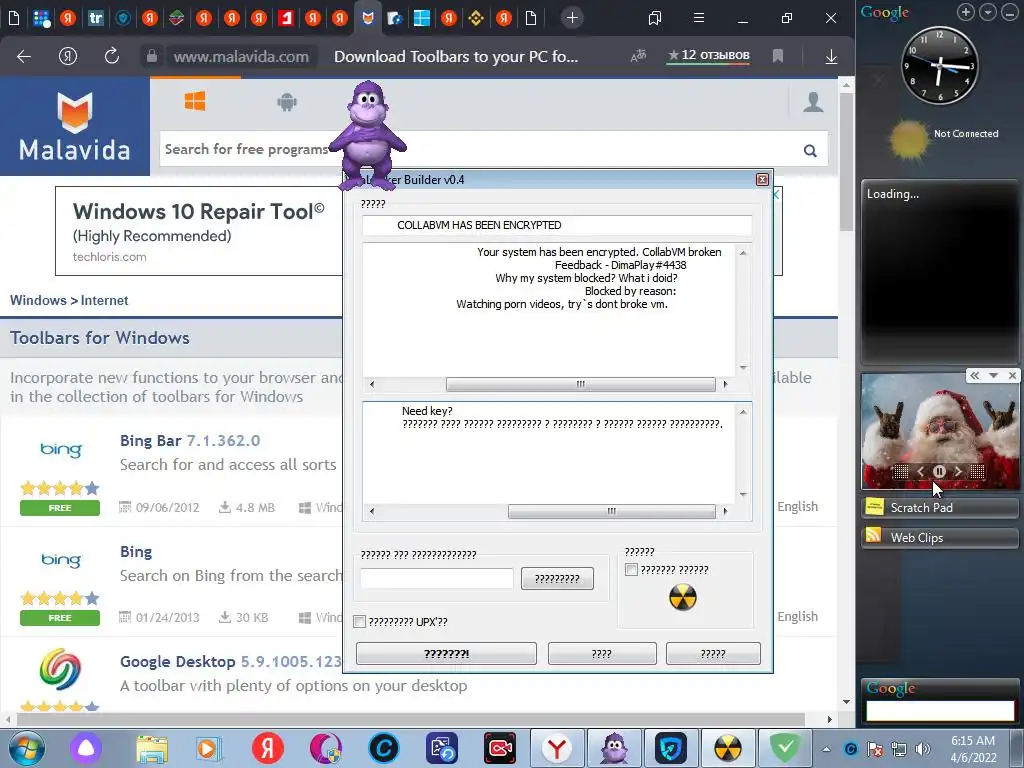
Task: Click the site padlock security icon
Action: click(x=152, y=57)
